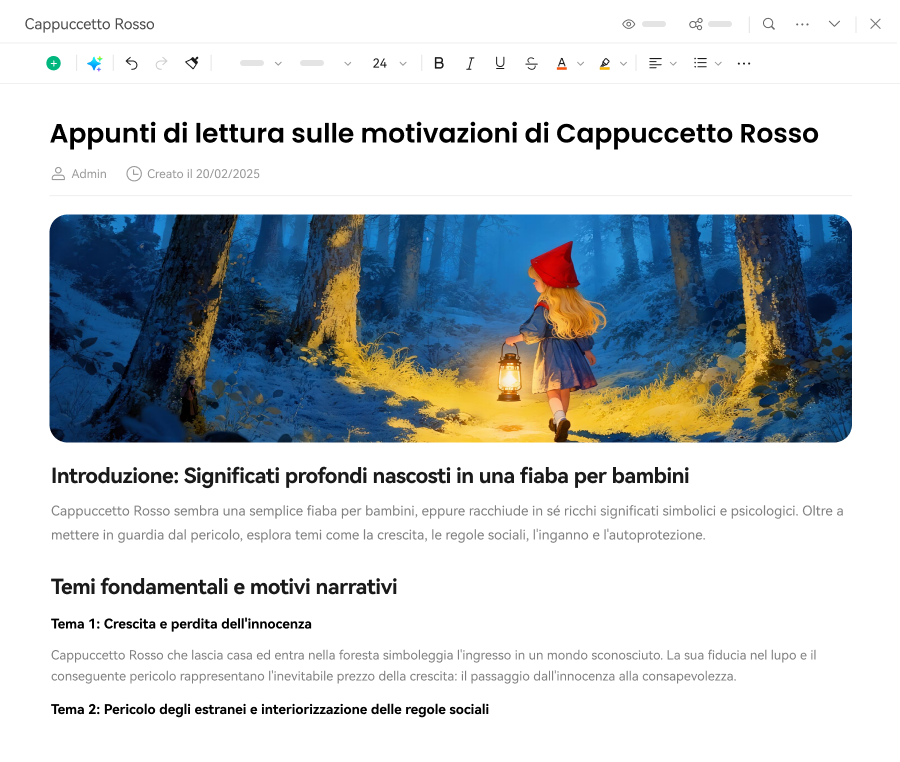
Task: Toggle italic formatting
Action: [x=470, y=62]
